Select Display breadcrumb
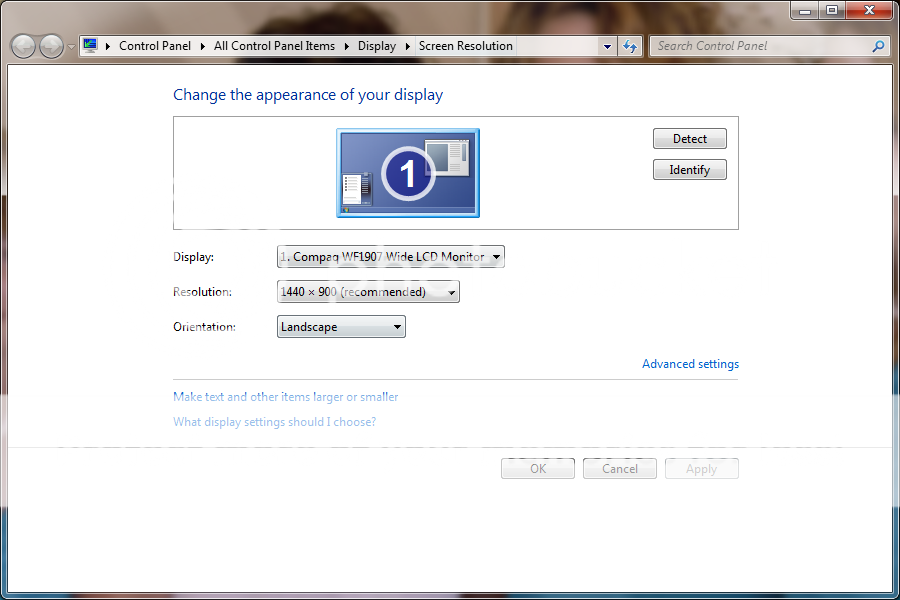The height and width of the screenshot is (600, 900). 377,46
